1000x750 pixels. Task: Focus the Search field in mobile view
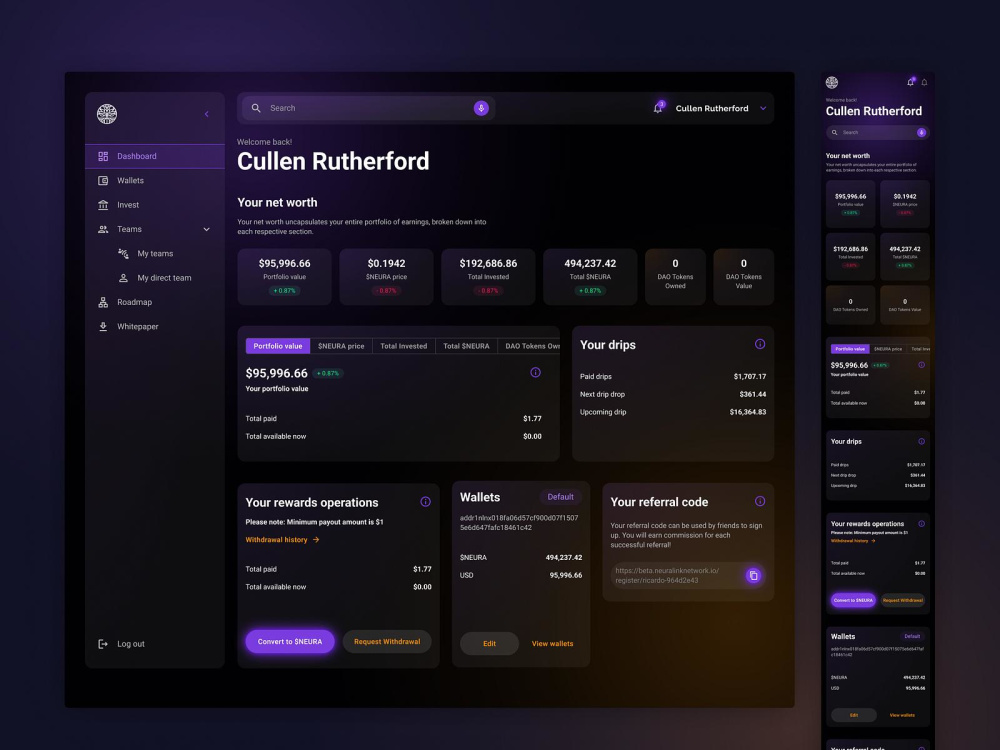point(878,133)
